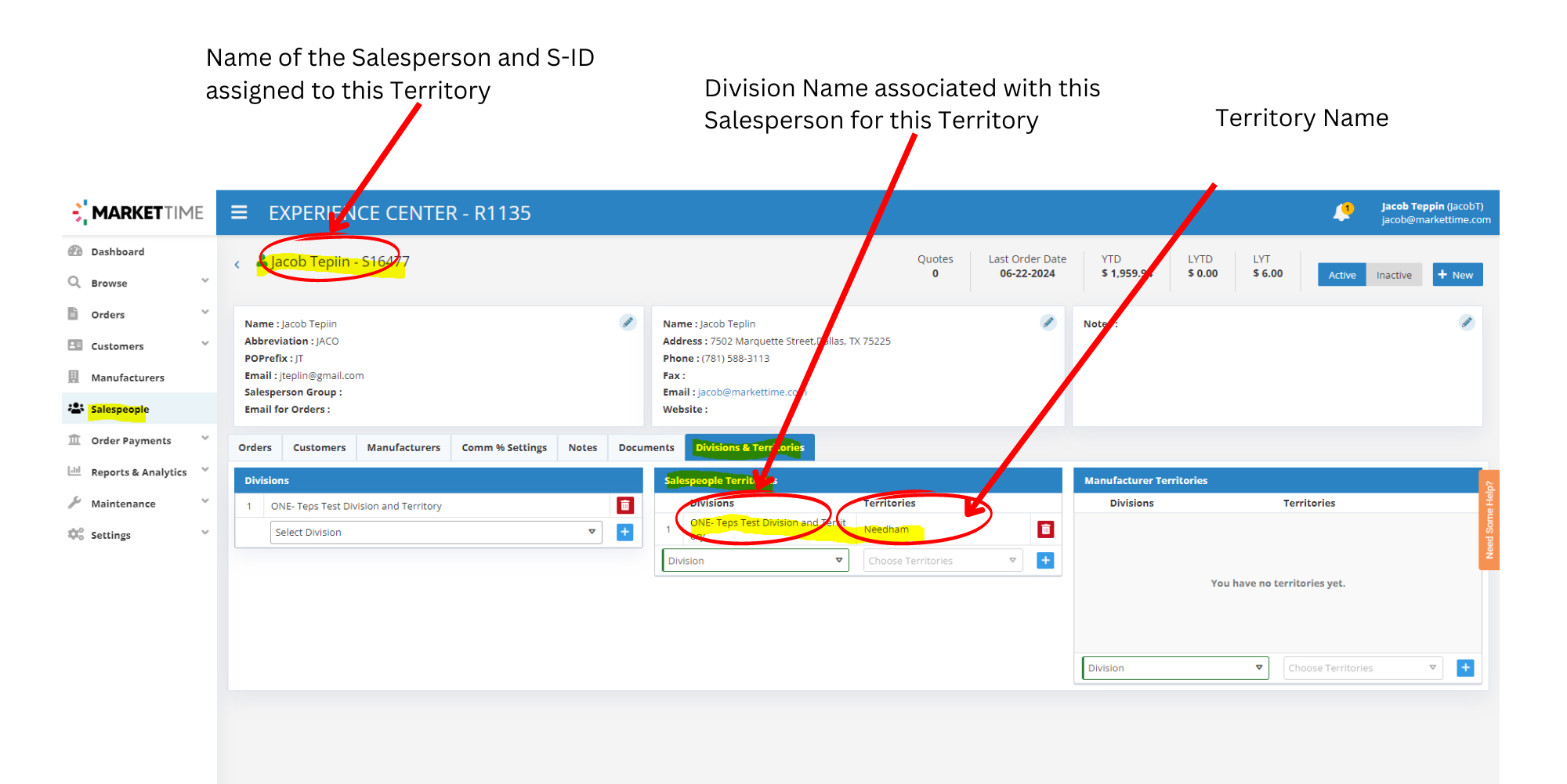Screen dimensions: 1567x784
Task: Click the Maintenance wrench icon
Action: coord(74,503)
